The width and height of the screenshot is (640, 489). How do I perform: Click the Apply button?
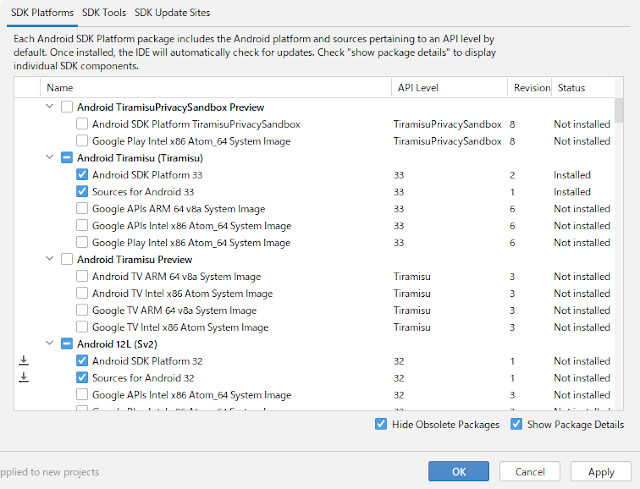click(601, 471)
